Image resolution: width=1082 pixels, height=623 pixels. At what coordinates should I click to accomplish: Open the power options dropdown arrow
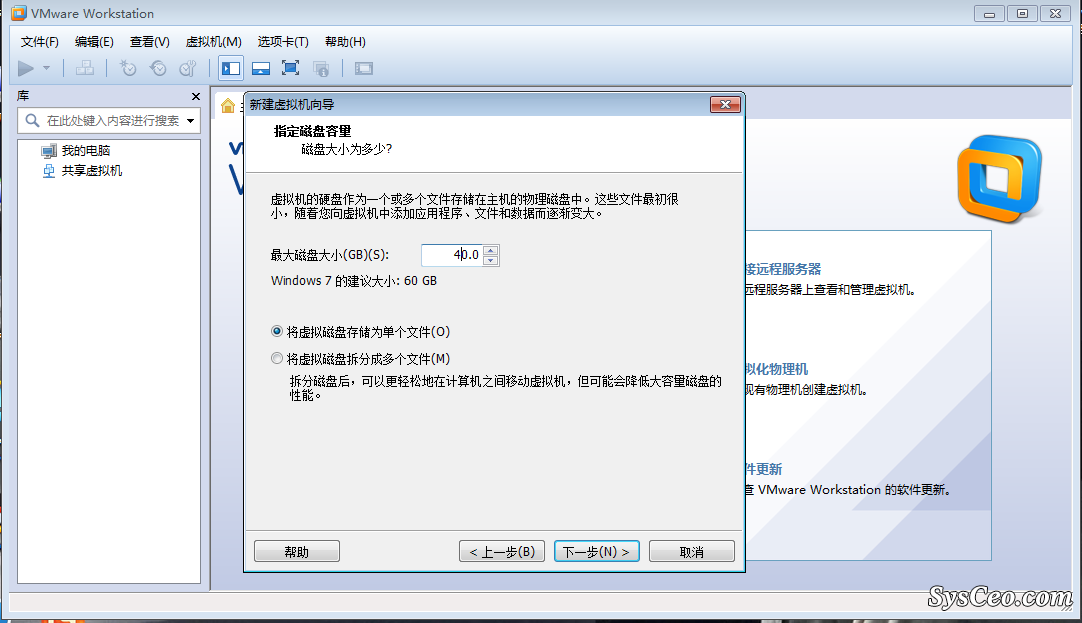[x=46, y=68]
